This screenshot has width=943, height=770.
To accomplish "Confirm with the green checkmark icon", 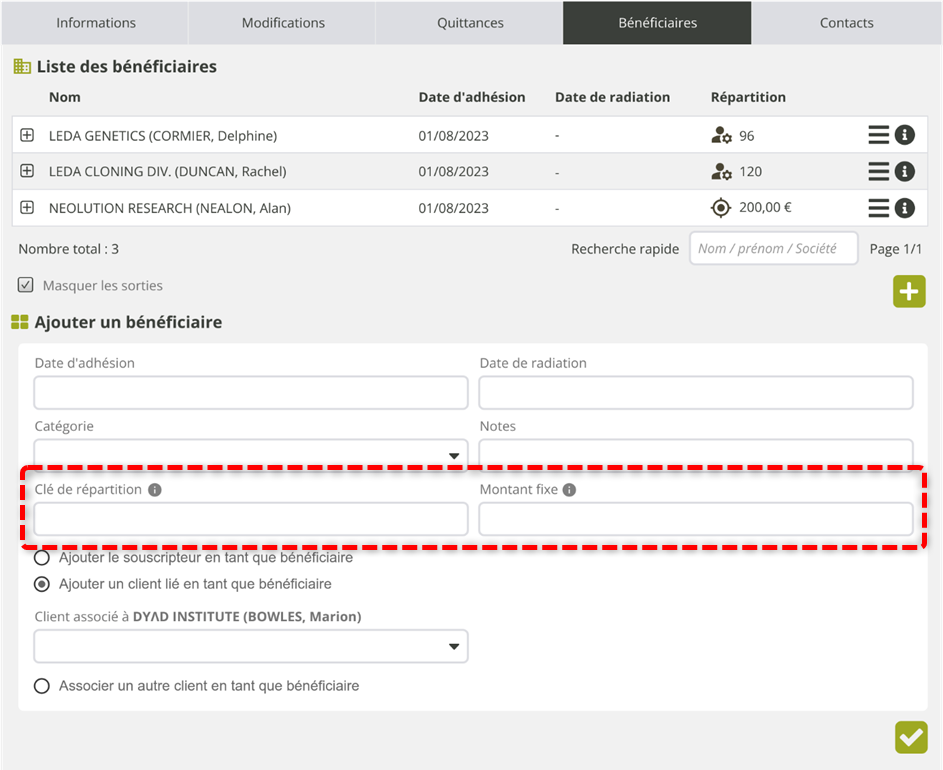I will [x=911, y=738].
